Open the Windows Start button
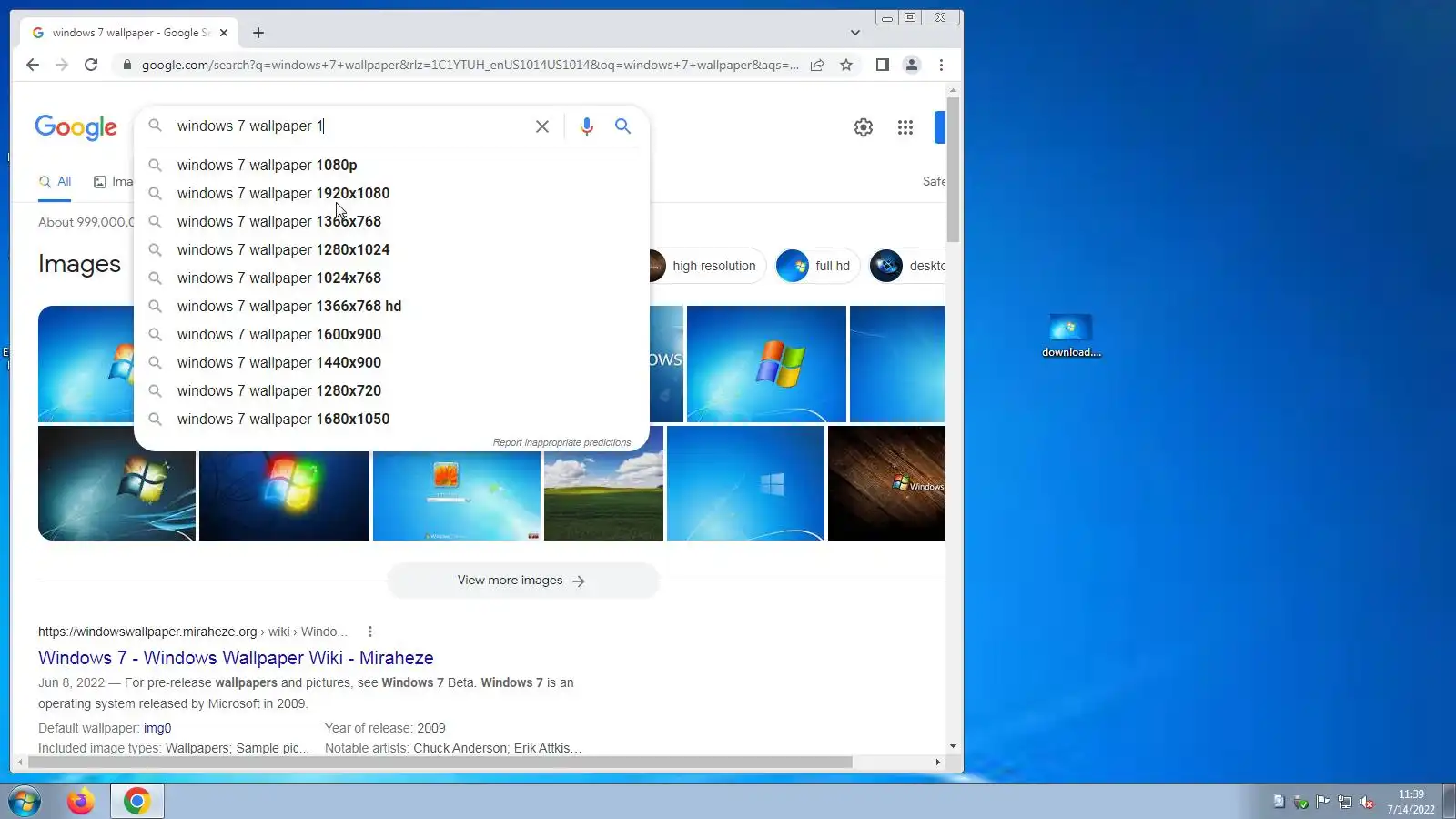Image resolution: width=1456 pixels, height=819 pixels. (x=25, y=802)
